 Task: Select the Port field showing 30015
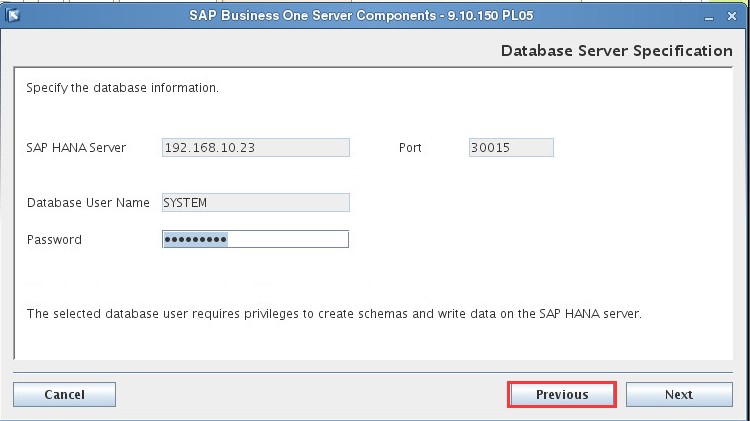point(511,147)
